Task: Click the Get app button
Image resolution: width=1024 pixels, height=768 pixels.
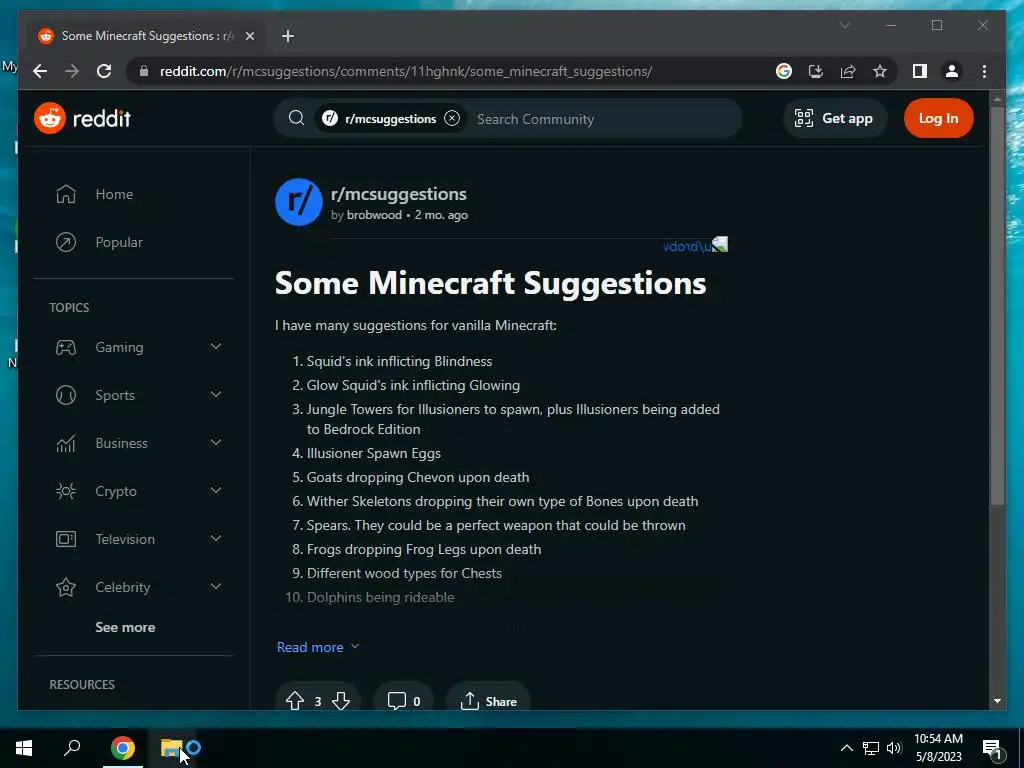Action: click(x=834, y=118)
